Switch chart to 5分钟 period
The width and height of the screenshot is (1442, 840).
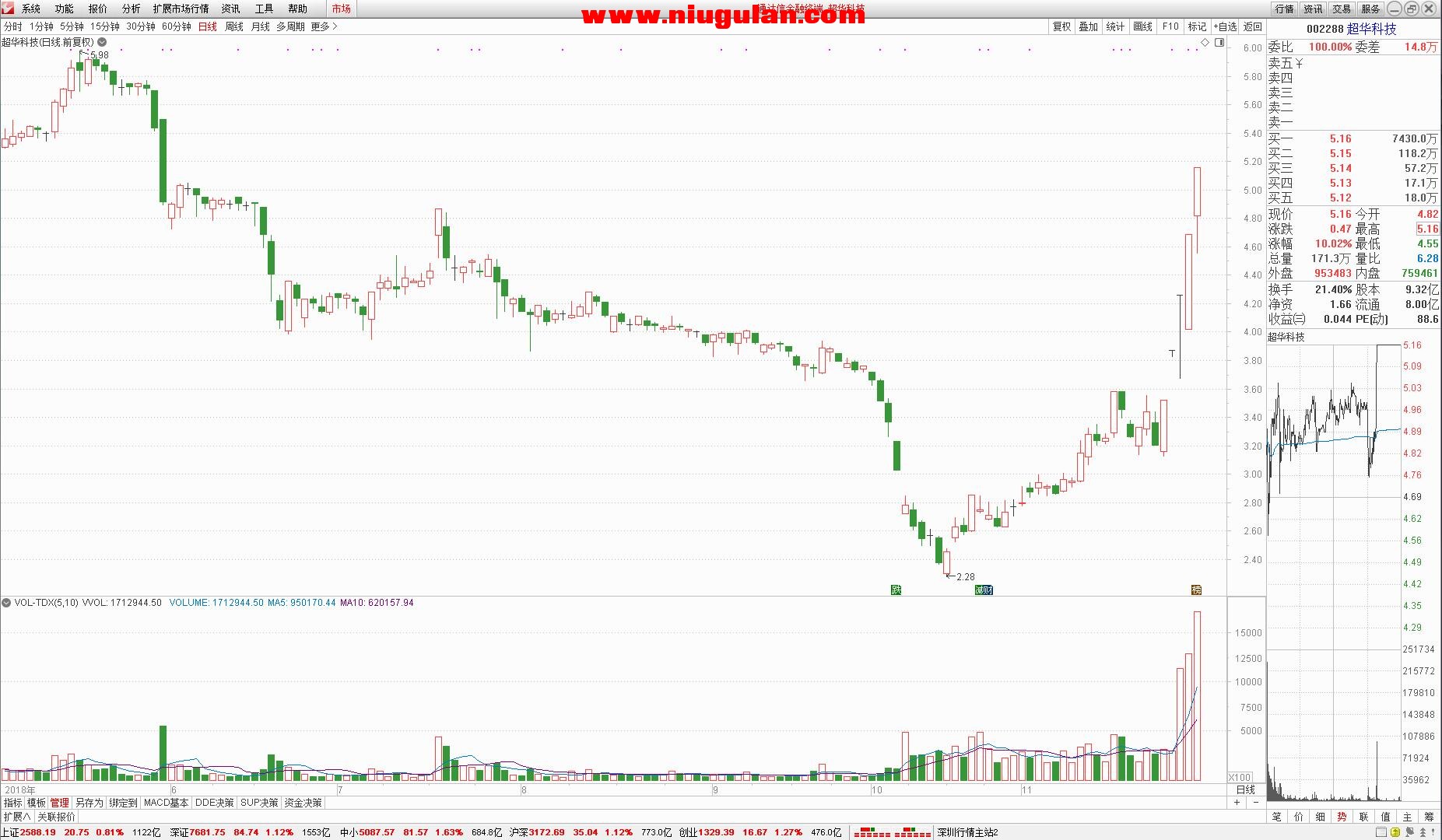(72, 26)
